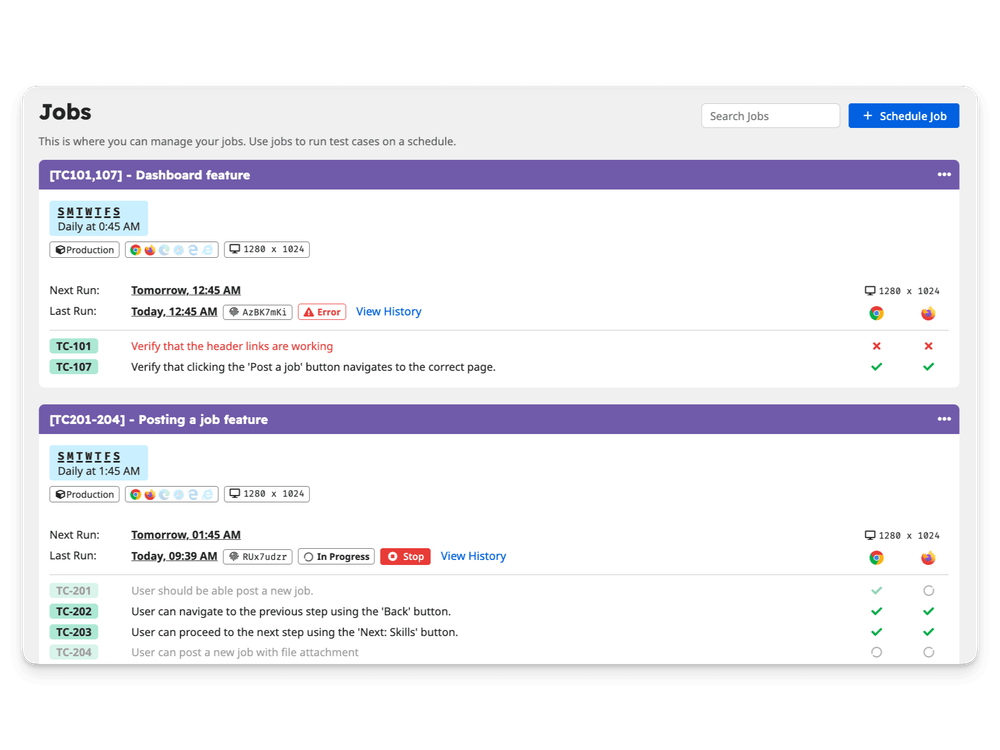Open View History for Posting a job feature
This screenshot has width=1000, height=750.
click(x=473, y=556)
